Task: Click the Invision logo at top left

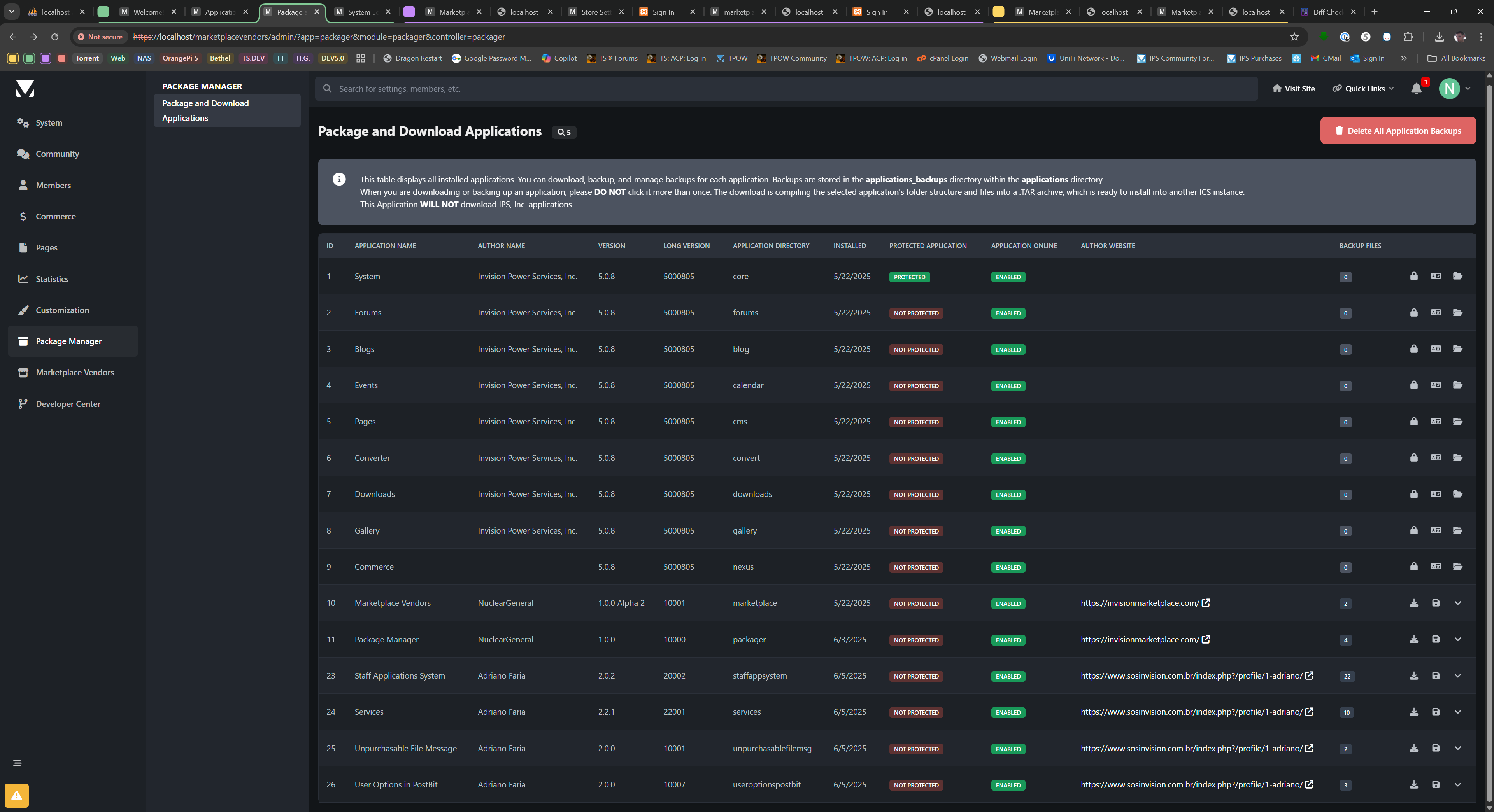Action: point(25,89)
